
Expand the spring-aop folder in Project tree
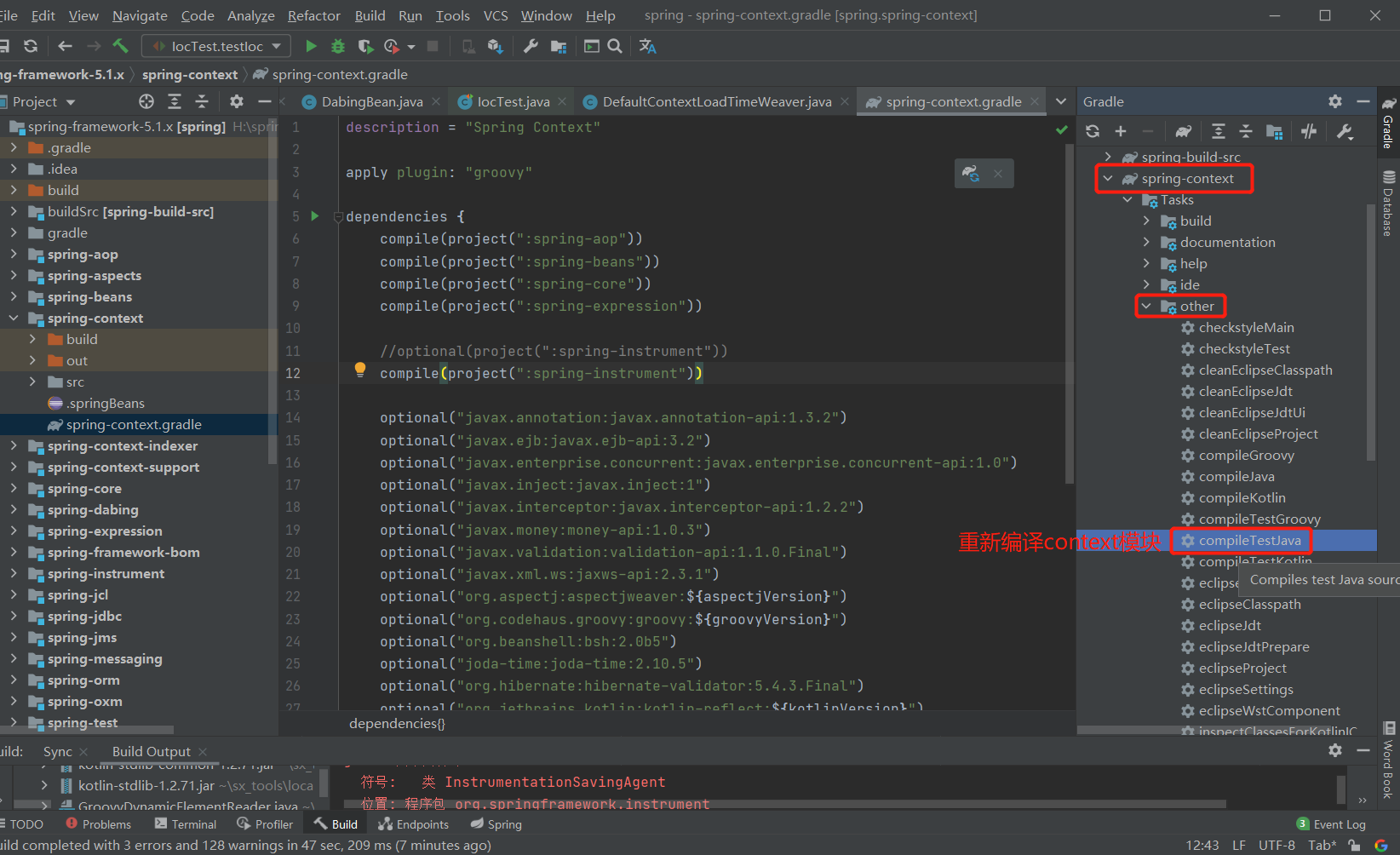(14, 254)
